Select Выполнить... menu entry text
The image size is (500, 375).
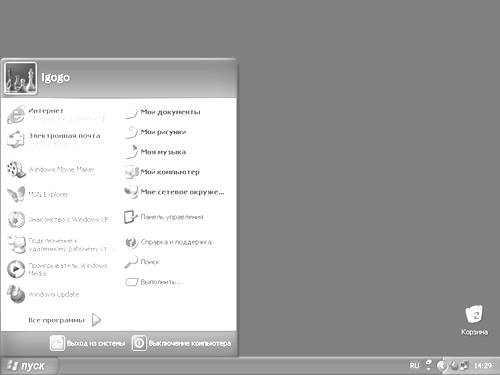click(x=162, y=282)
